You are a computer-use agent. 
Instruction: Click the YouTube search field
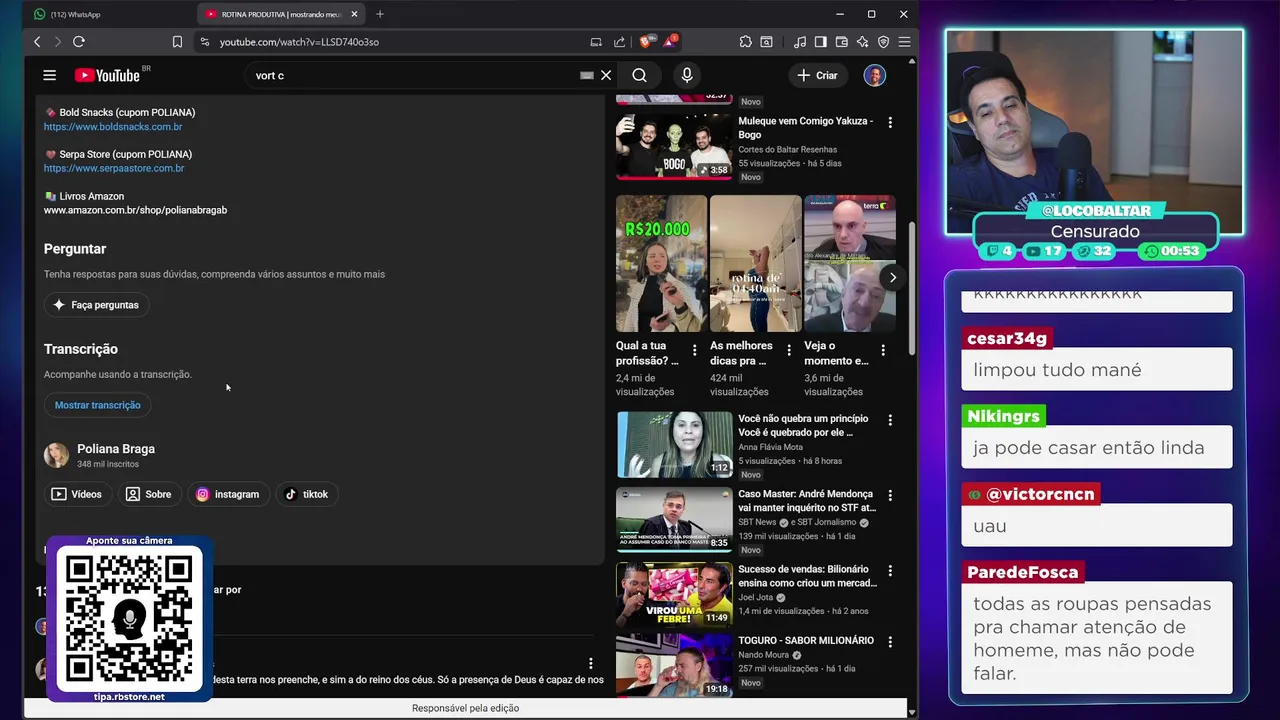[x=415, y=75]
